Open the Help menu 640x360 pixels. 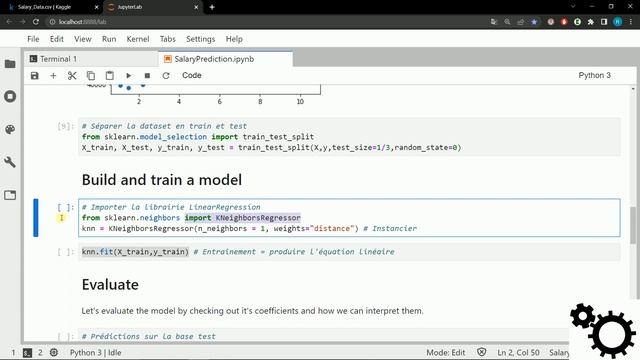tap(234, 39)
